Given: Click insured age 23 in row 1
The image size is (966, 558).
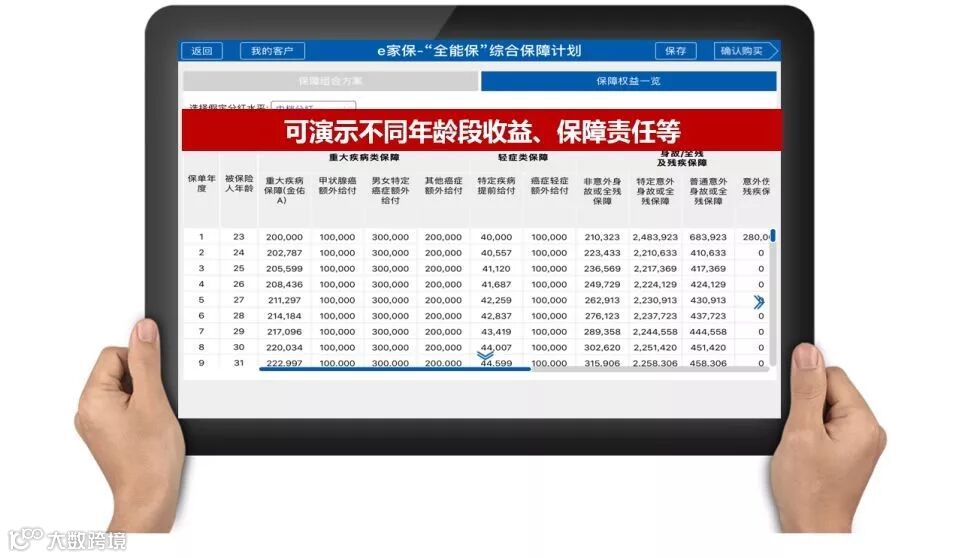Looking at the screenshot, I should coord(239,237).
